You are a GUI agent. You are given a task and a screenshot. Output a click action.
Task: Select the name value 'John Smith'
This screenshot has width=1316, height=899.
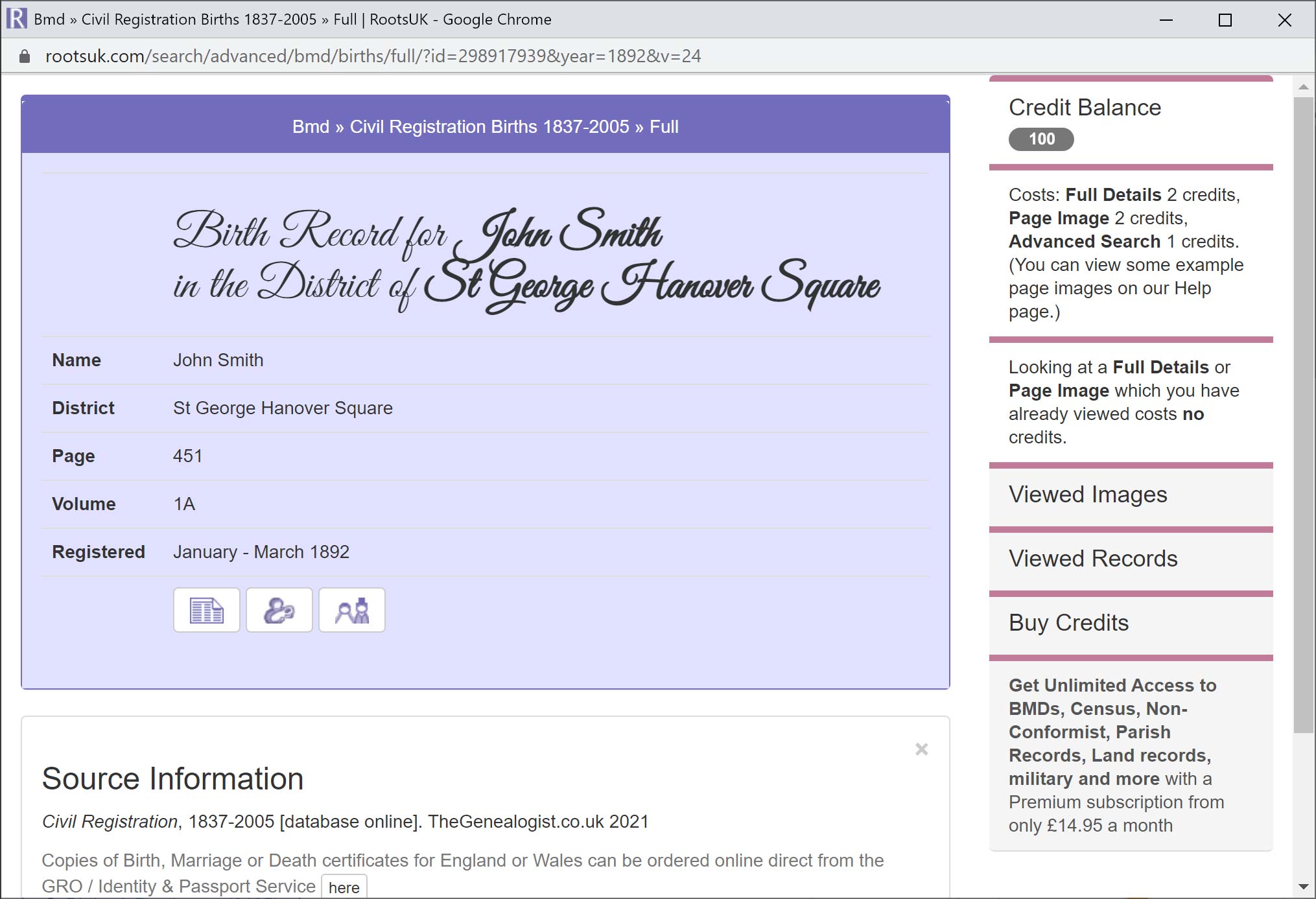pyautogui.click(x=218, y=360)
